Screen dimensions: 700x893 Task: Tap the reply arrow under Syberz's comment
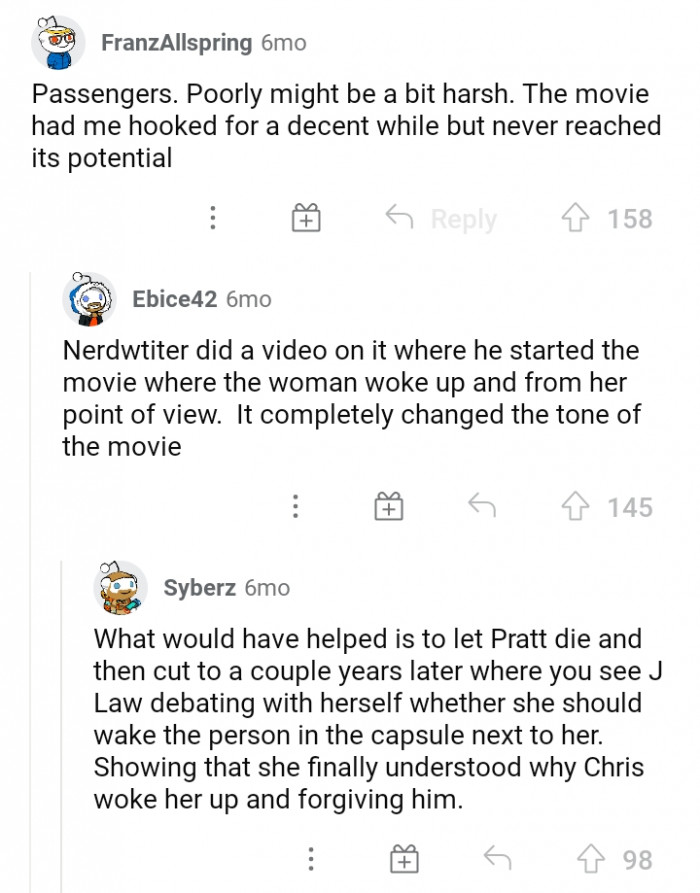point(497,855)
